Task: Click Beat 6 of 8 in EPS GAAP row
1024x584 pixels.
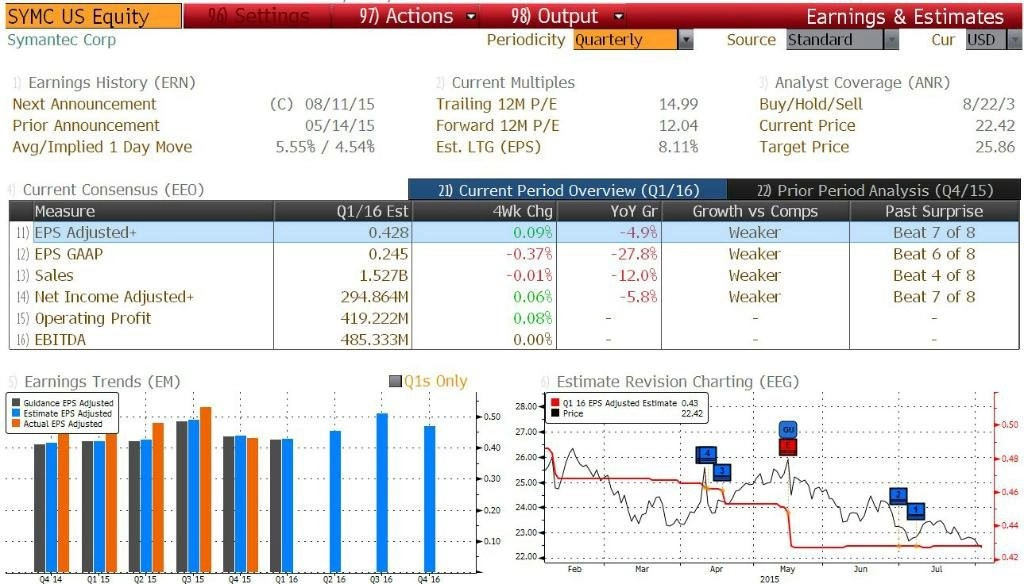Action: 934,254
